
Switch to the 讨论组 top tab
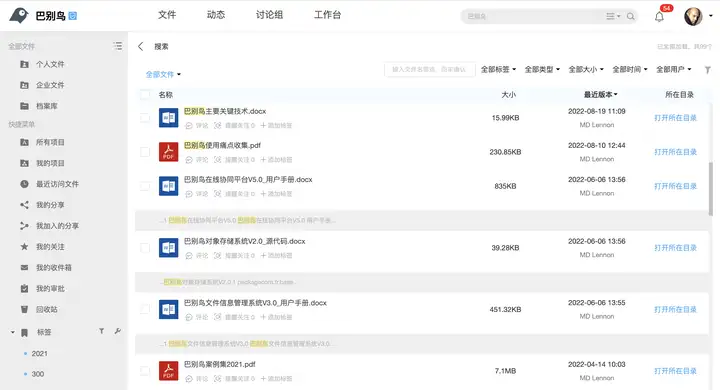point(270,15)
